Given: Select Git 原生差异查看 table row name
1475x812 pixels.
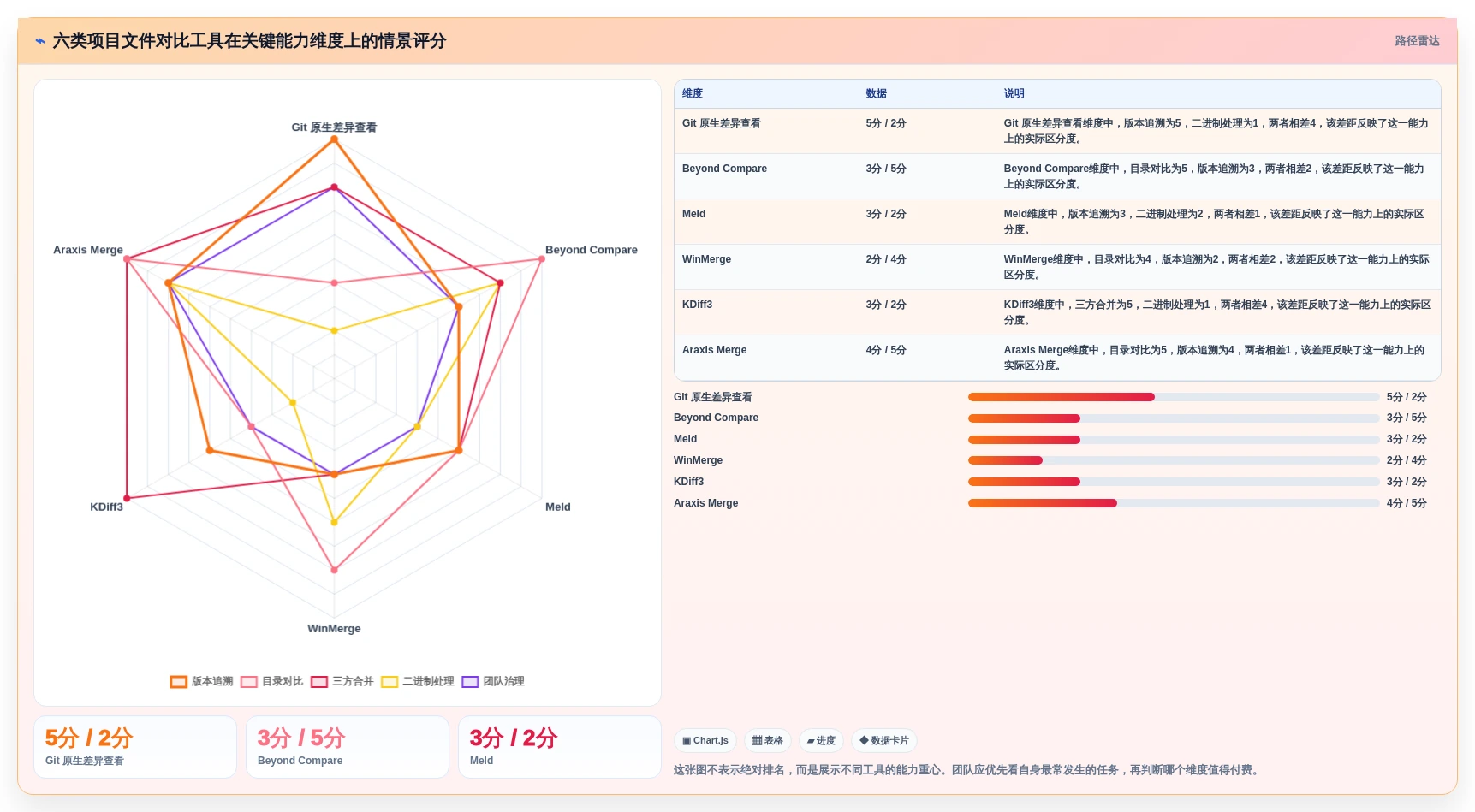Looking at the screenshot, I should (722, 123).
